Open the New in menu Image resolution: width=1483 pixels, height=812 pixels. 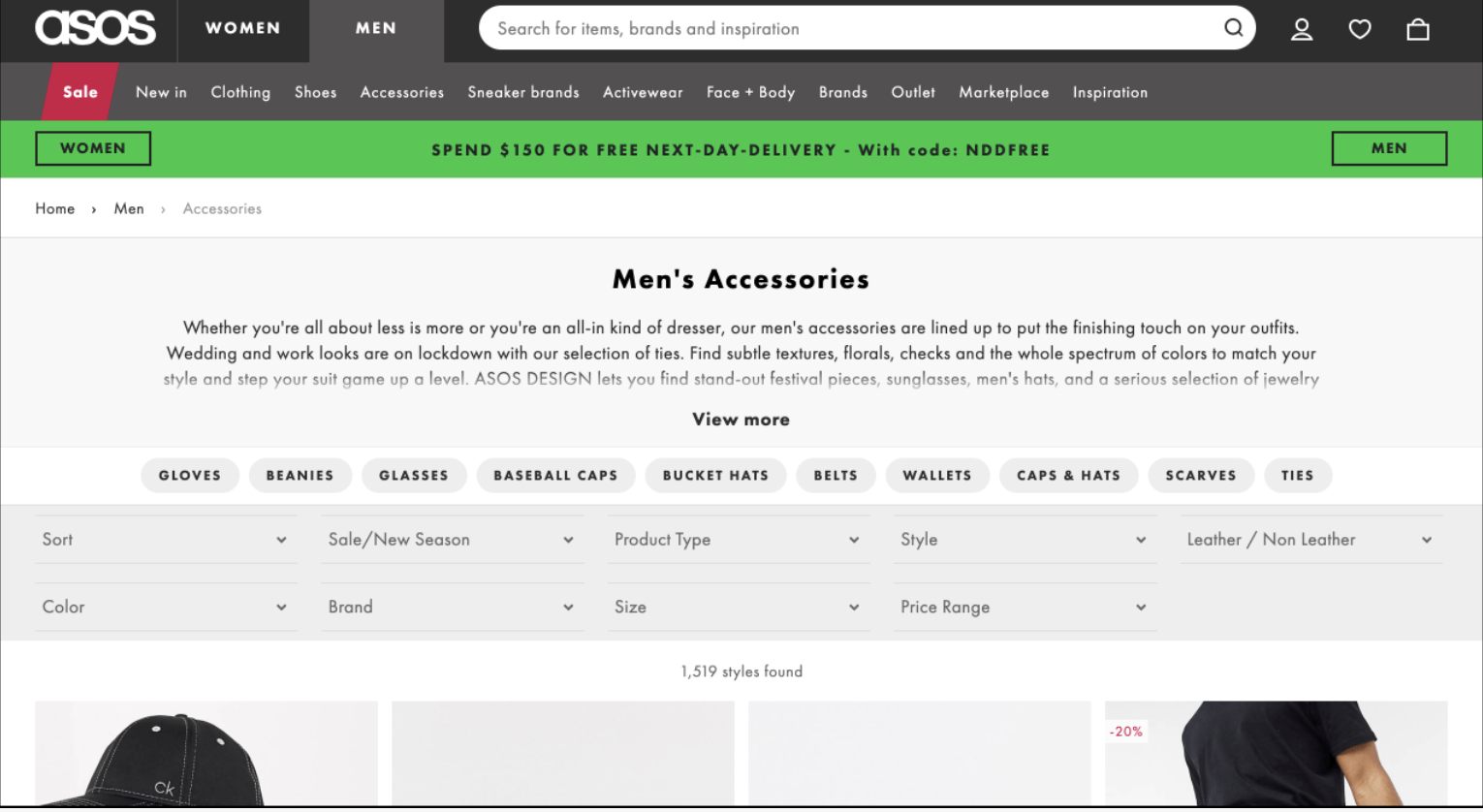pyautogui.click(x=161, y=92)
